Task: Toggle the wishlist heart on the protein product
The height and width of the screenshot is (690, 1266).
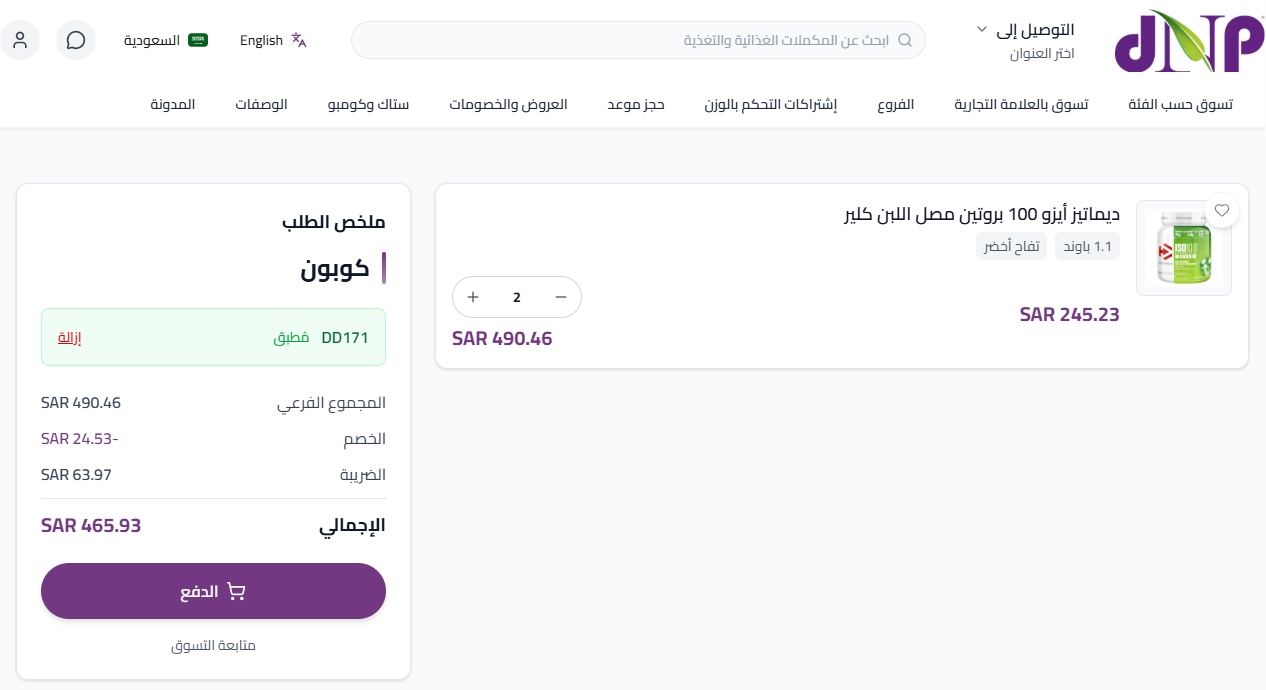Action: click(1222, 210)
